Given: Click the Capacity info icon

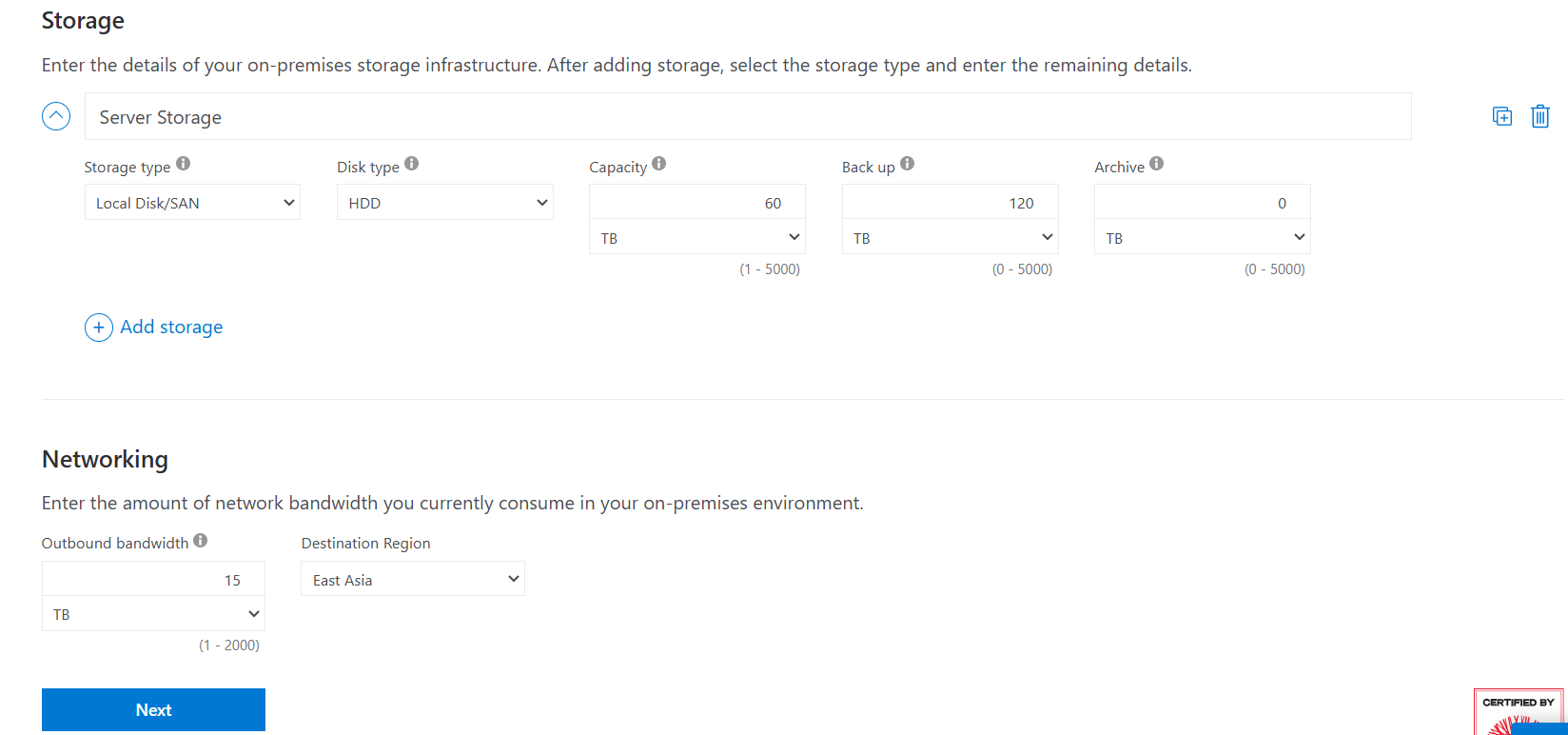Looking at the screenshot, I should 659,164.
